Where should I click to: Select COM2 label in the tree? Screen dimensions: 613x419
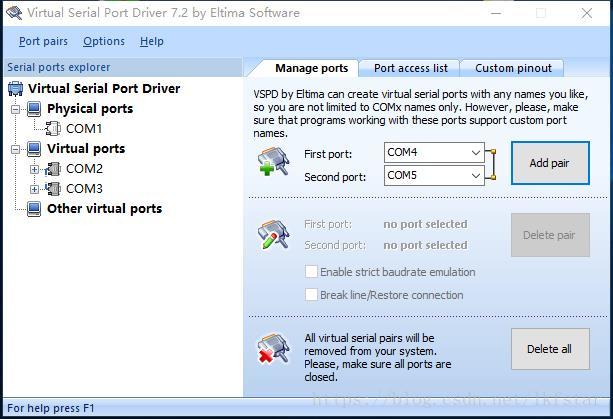tap(84, 169)
